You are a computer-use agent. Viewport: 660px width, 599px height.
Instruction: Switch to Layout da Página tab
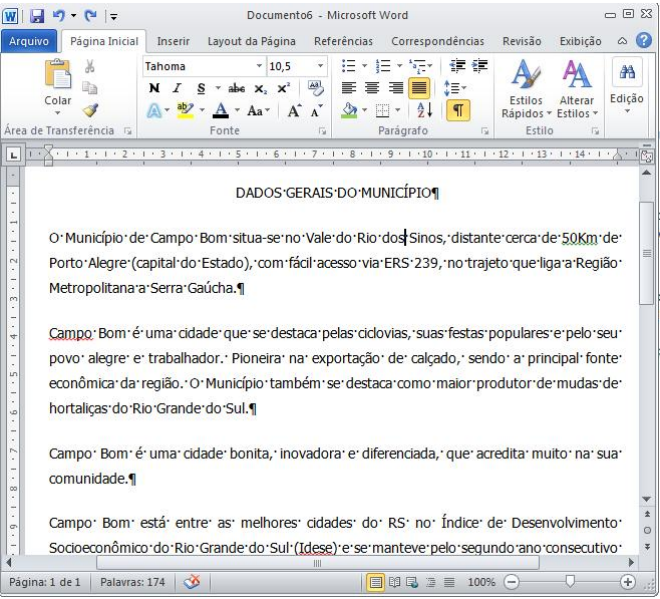[x=251, y=41]
